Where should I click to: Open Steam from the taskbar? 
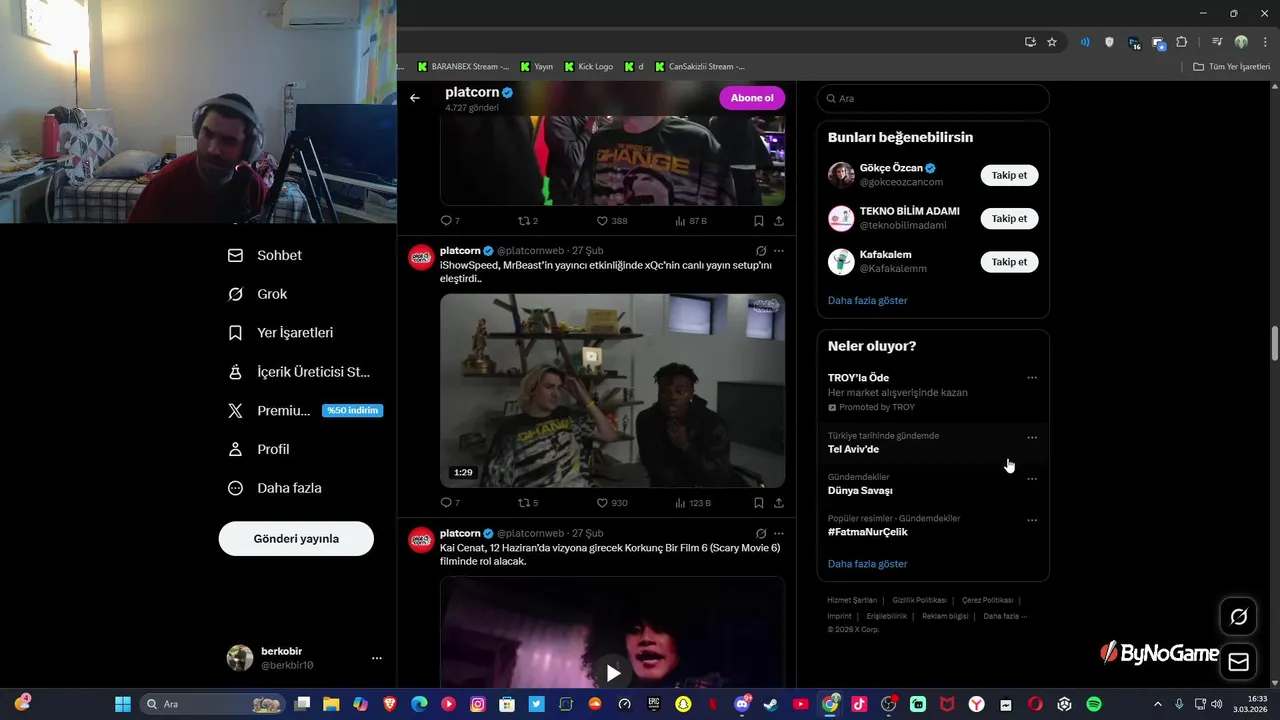coord(771,704)
